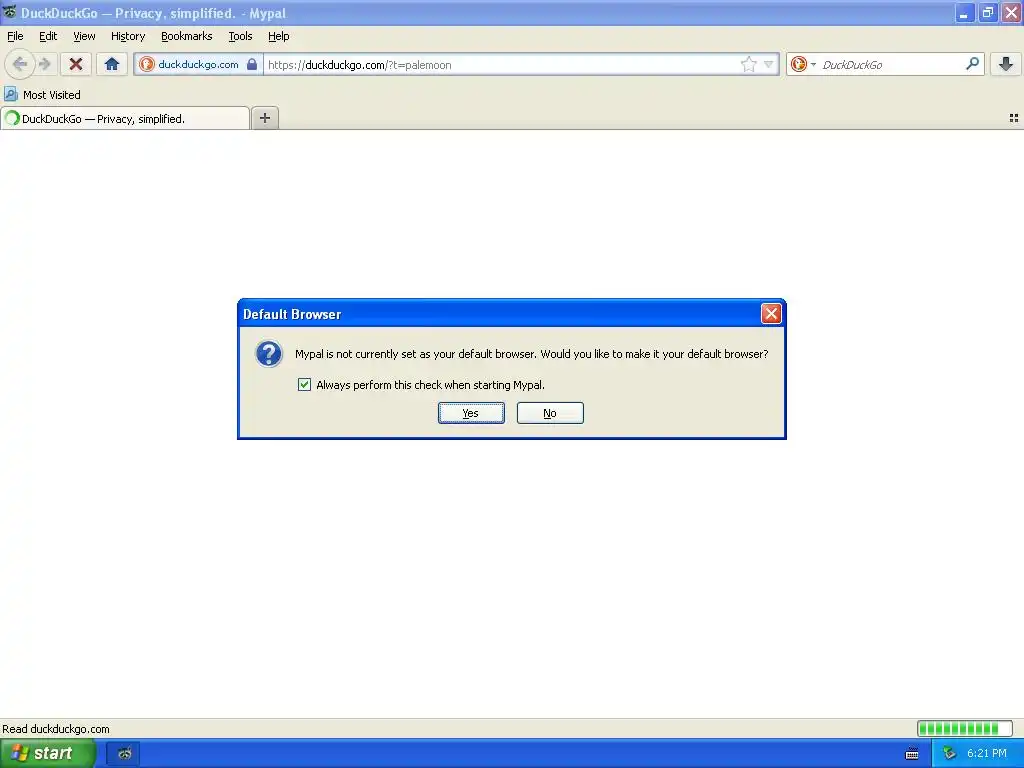Click No in Default Browser dialog
This screenshot has width=1024, height=768.
click(x=550, y=413)
